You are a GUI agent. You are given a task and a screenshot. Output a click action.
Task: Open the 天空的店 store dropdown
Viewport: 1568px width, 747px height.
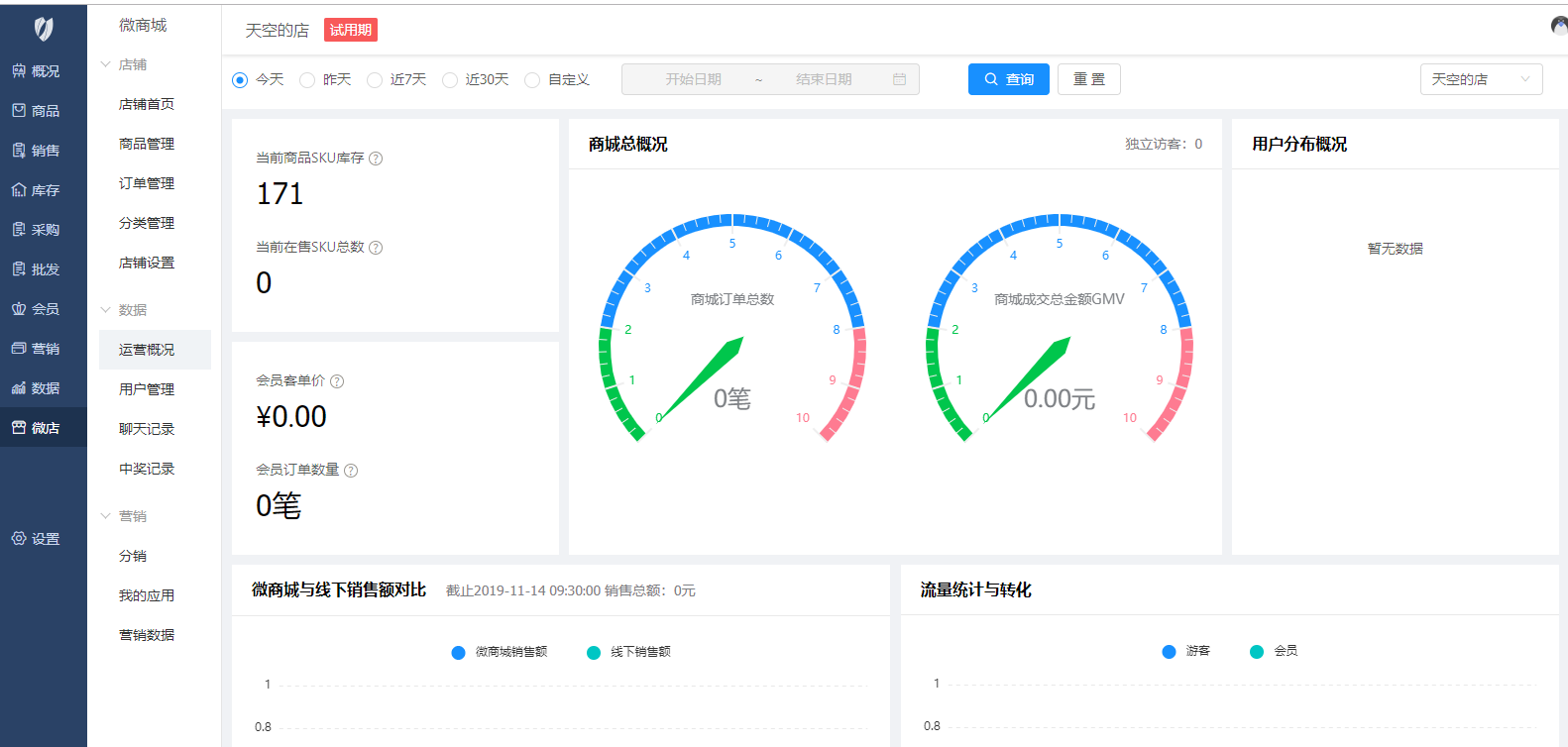coord(1481,79)
